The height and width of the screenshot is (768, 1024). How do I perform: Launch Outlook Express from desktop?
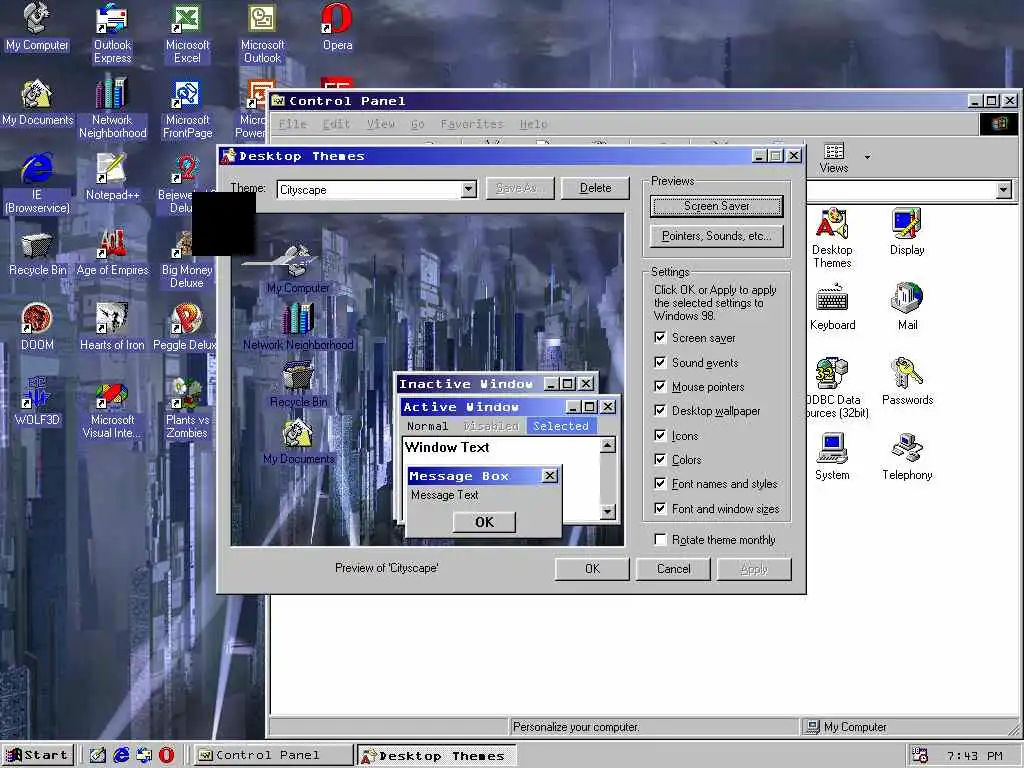pyautogui.click(x=112, y=33)
